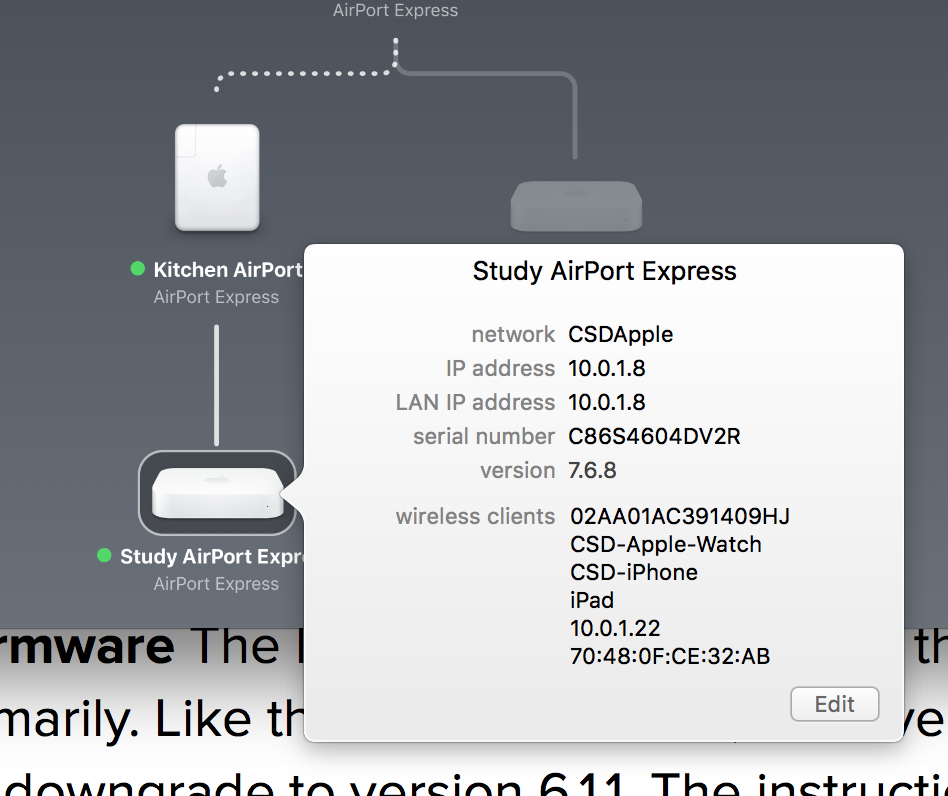Click the Study AirPort Expr label
This screenshot has height=796, width=948.
pyautogui.click(x=212, y=556)
